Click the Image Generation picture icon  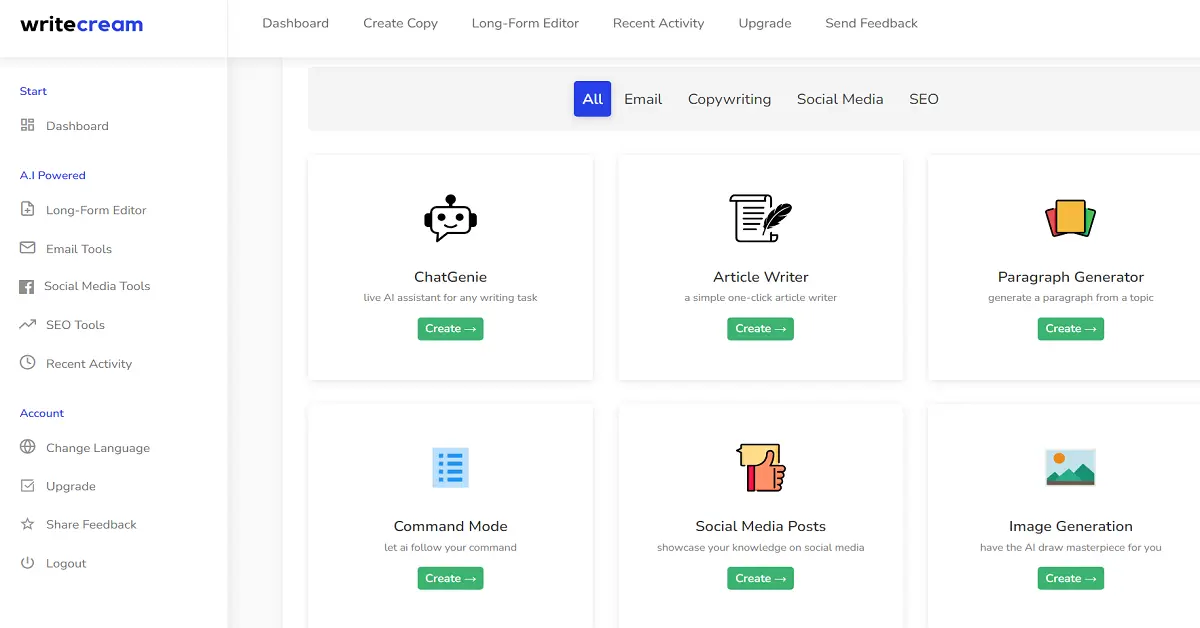[1070, 467]
